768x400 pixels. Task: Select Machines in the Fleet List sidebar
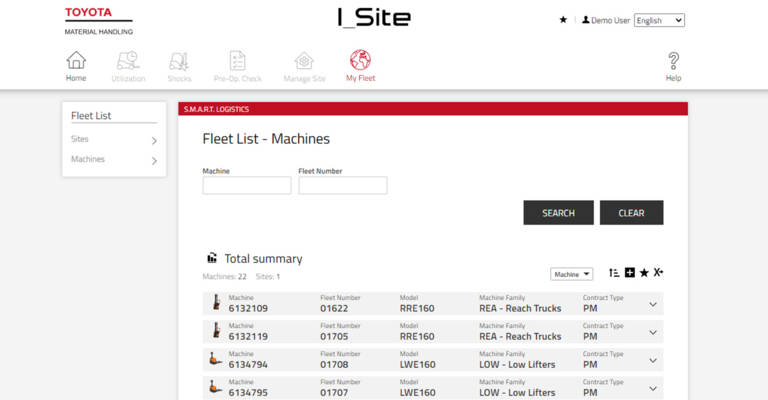pyautogui.click(x=88, y=159)
